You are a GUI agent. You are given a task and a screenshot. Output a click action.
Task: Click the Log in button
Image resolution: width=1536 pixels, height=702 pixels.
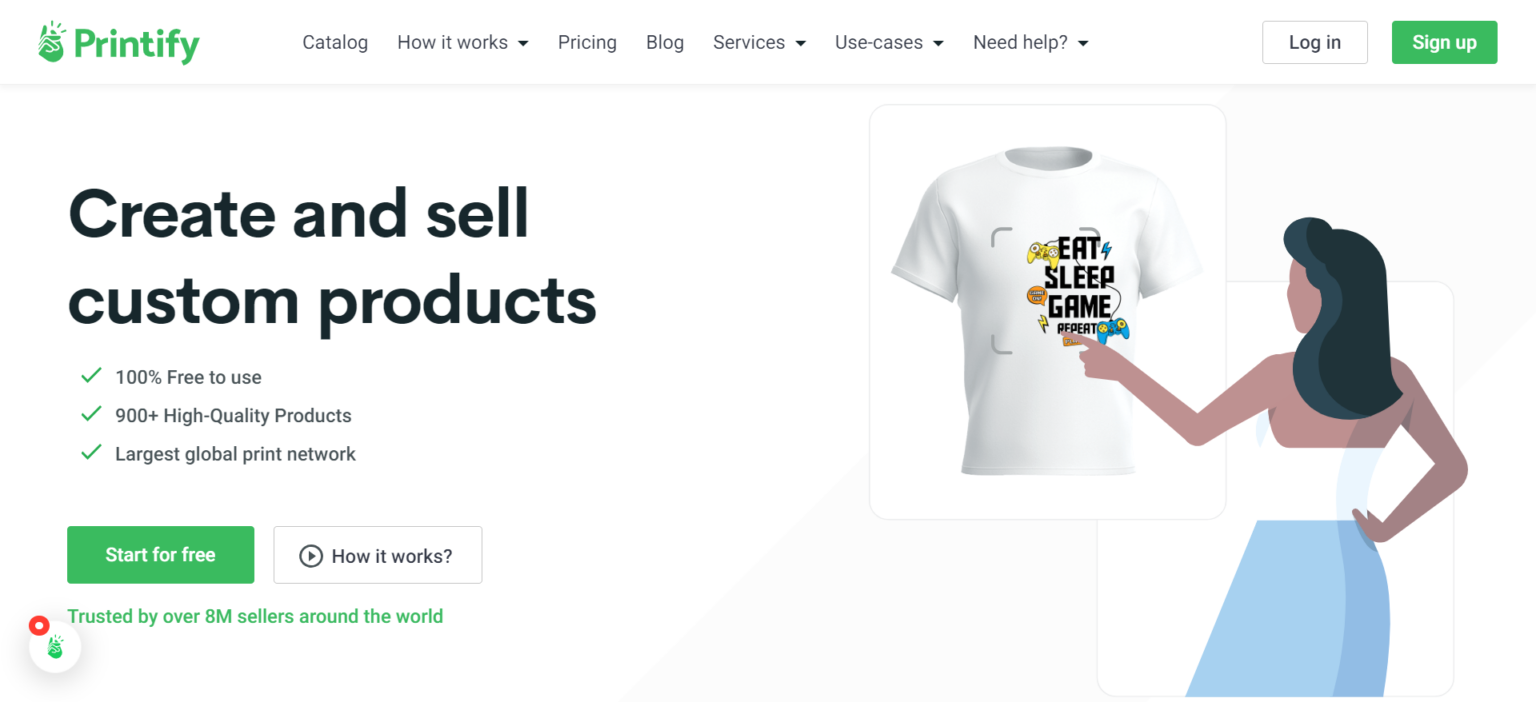pyautogui.click(x=1314, y=42)
